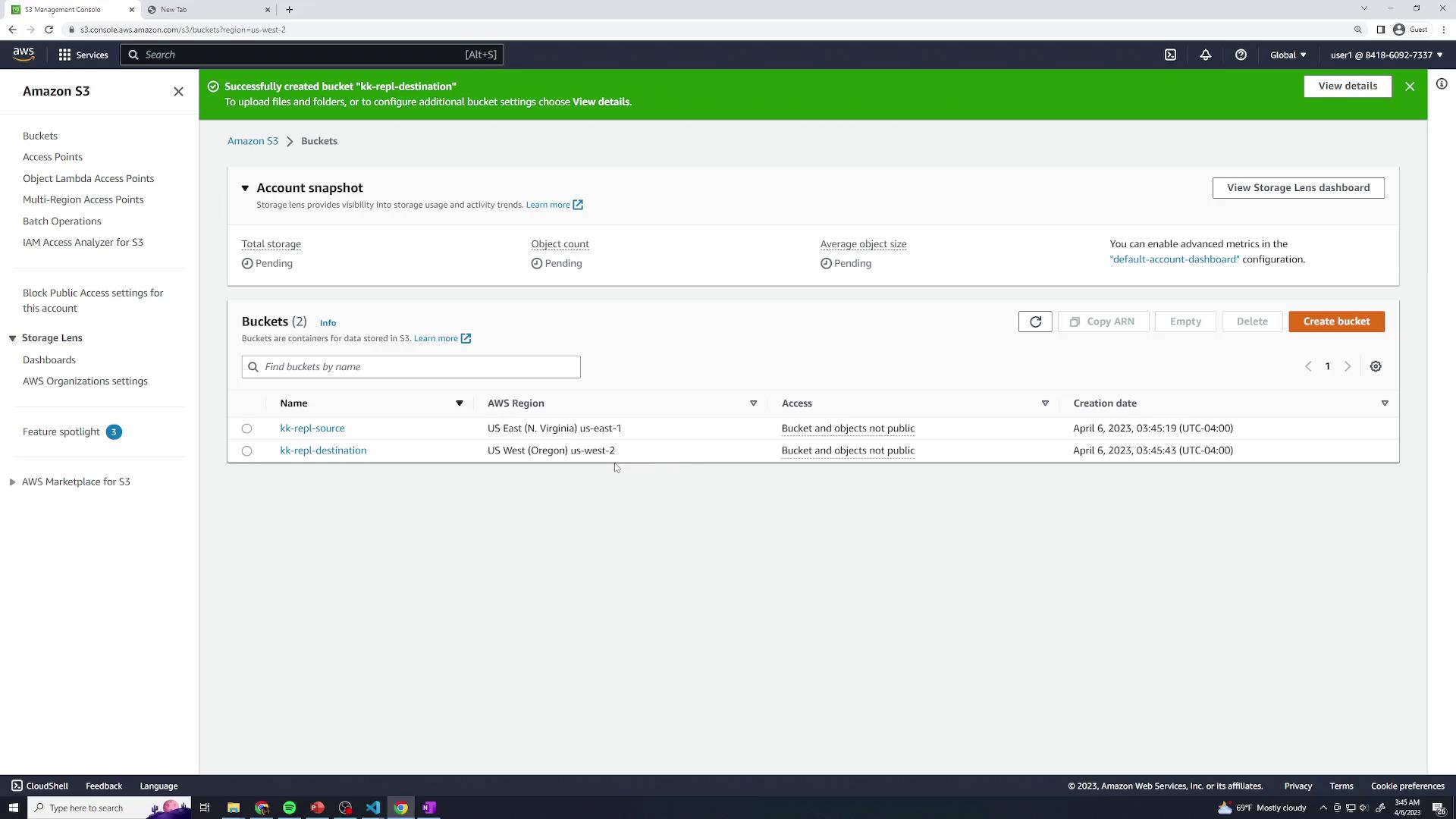The width and height of the screenshot is (1456, 819).
Task: Open the kk-repl-destination bucket link
Action: point(323,450)
